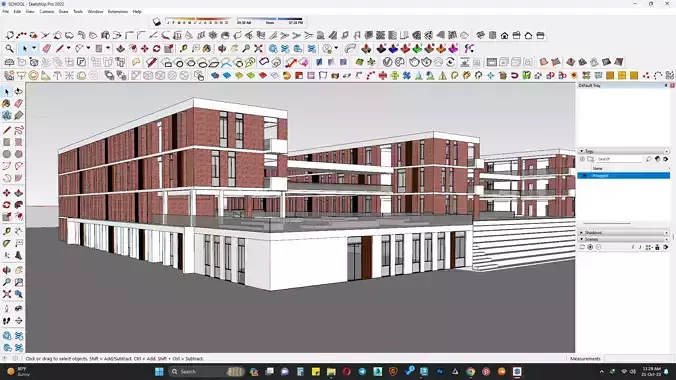Select the Push/Pull tool in left toolbar
Viewport: 676px width, 380px height.
pyautogui.click(x=19, y=193)
